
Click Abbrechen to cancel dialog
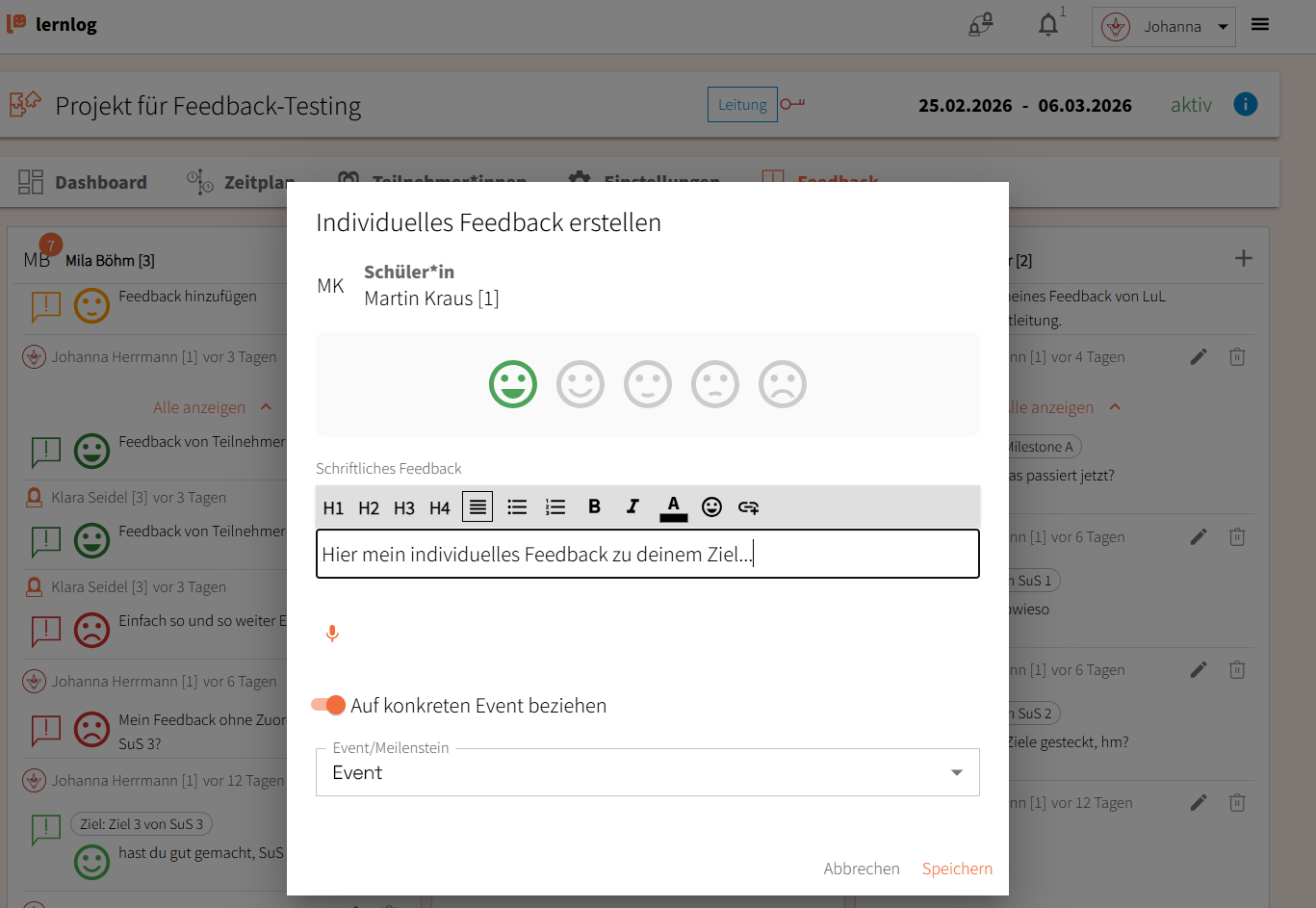tap(862, 869)
